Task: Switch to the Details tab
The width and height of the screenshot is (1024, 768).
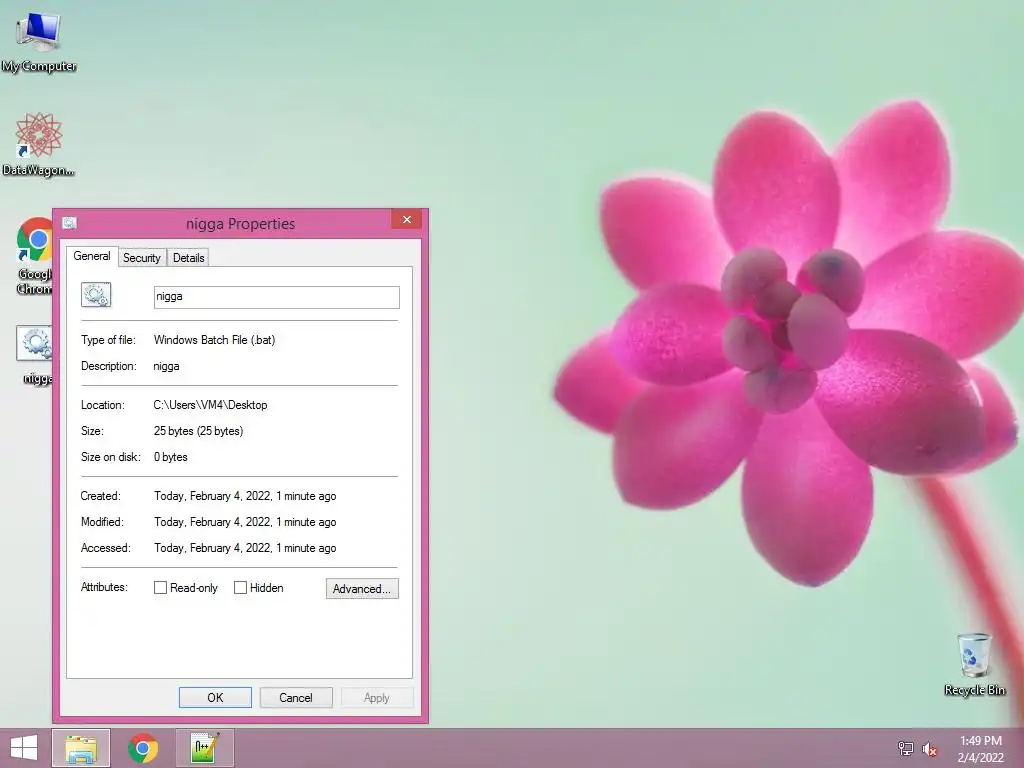Action: click(189, 258)
